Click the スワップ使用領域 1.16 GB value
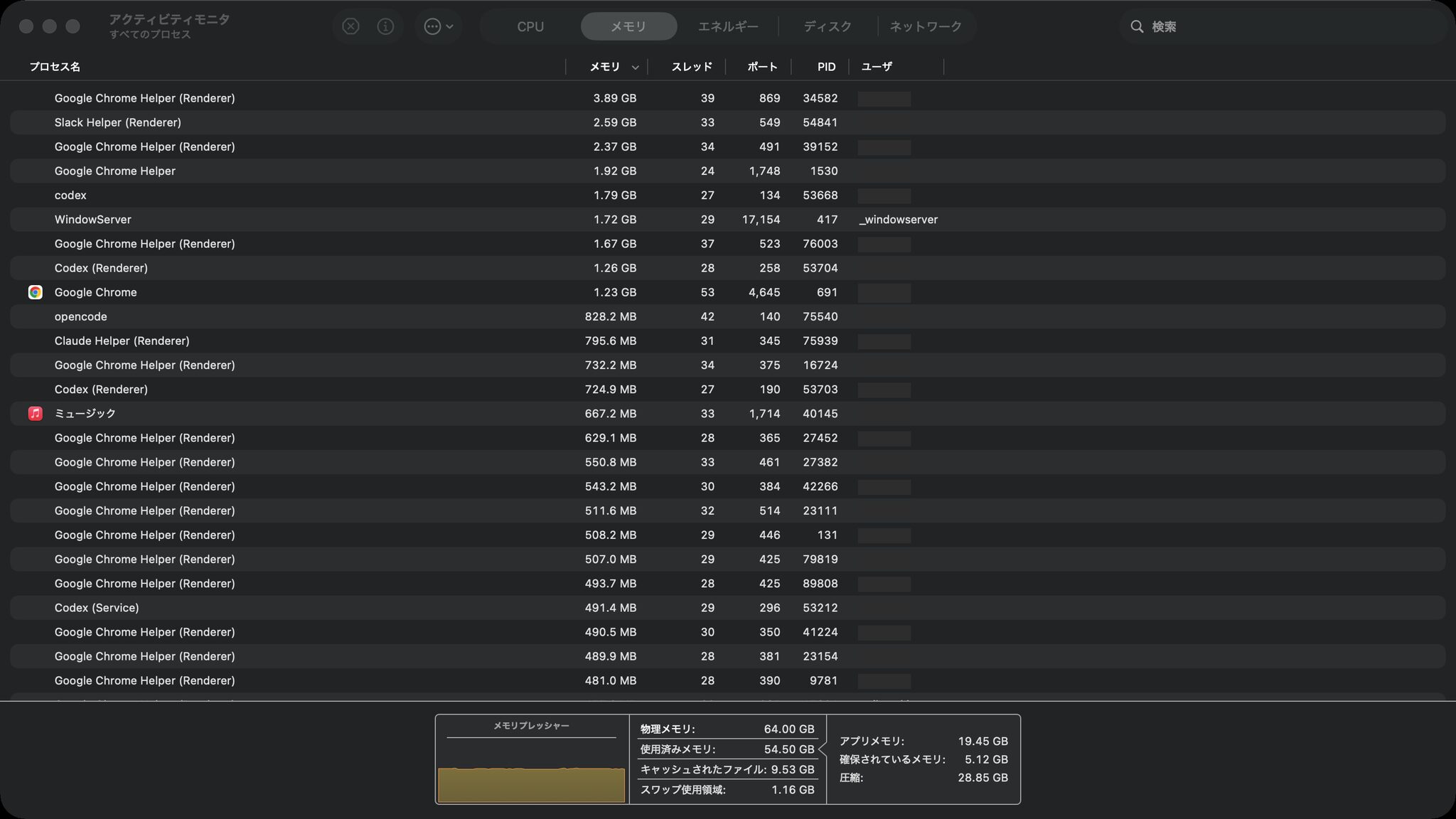The width and height of the screenshot is (1456, 819). pos(793,790)
